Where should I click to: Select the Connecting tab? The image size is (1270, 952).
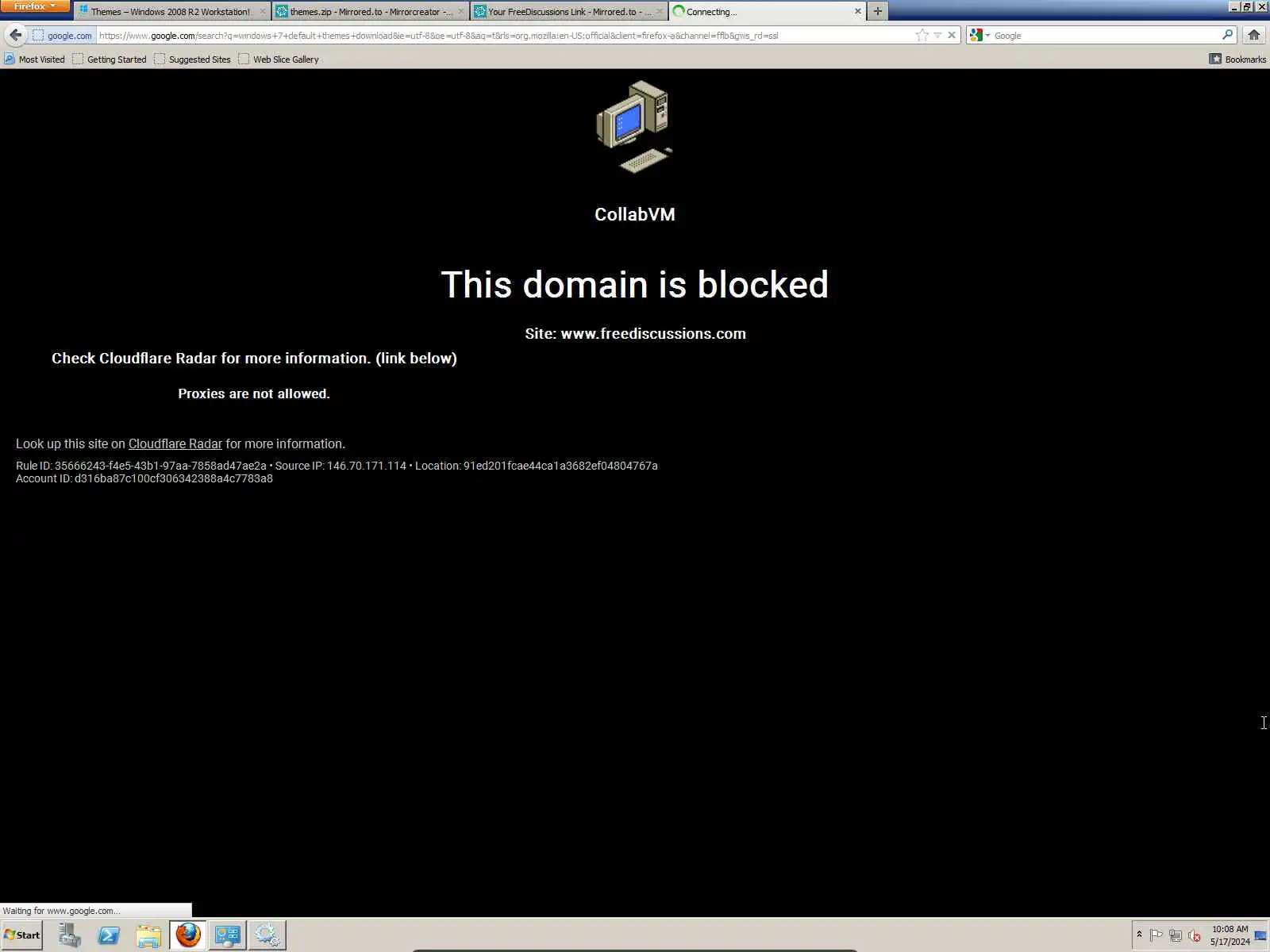(767, 12)
